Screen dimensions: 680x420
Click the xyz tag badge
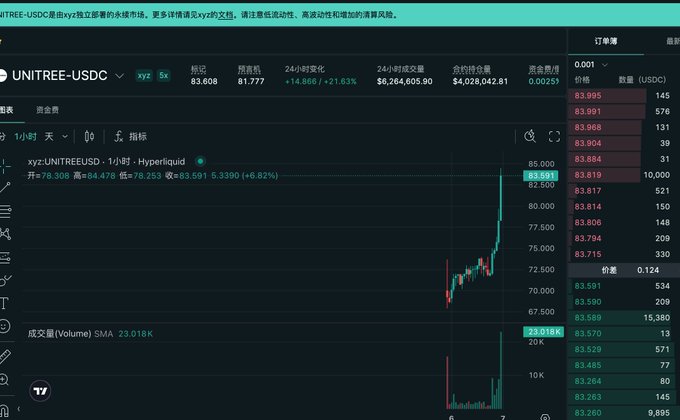(144, 75)
